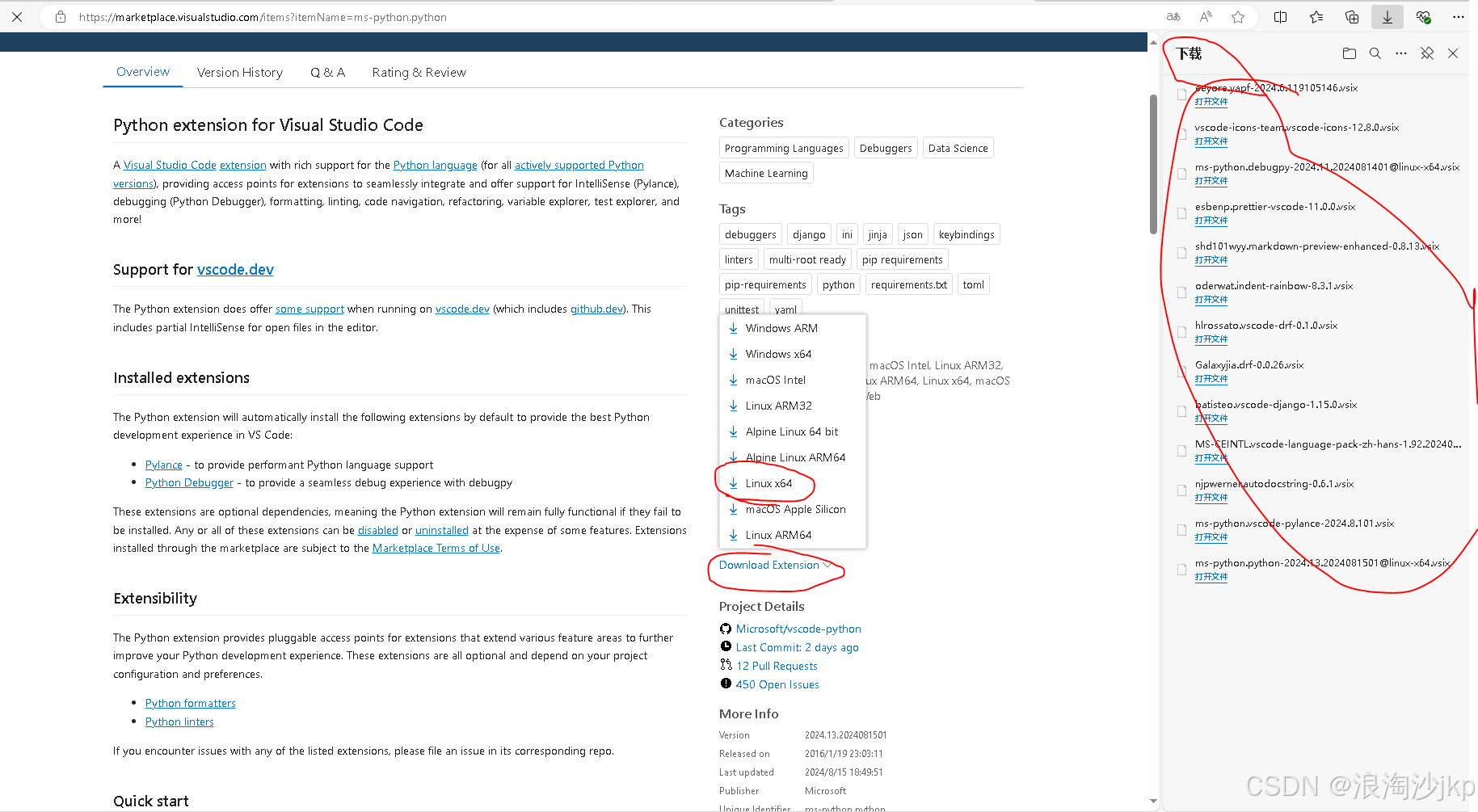Click the issue icon beside 450 Open Issues
The height and width of the screenshot is (812, 1478).
pyautogui.click(x=726, y=684)
